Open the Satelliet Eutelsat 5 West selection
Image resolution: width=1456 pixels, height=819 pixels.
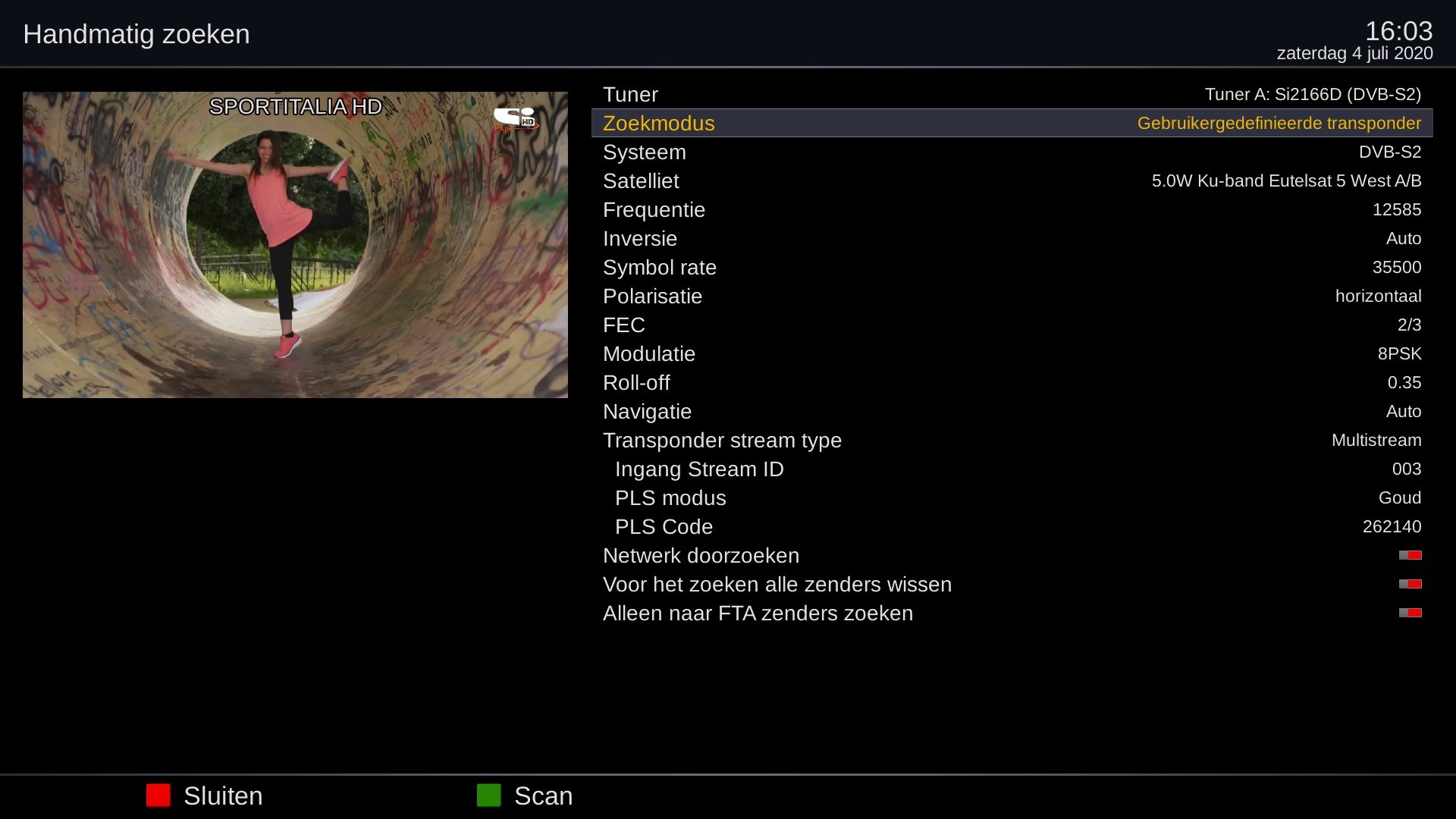pos(1285,180)
